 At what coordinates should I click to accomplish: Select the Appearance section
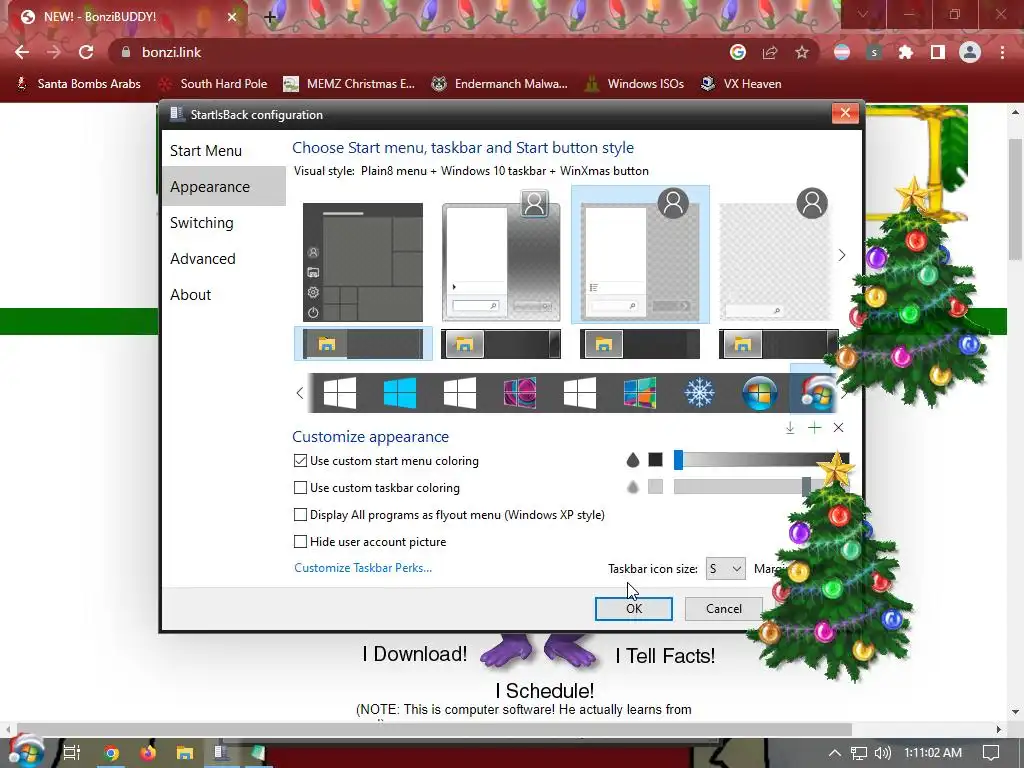click(x=223, y=187)
